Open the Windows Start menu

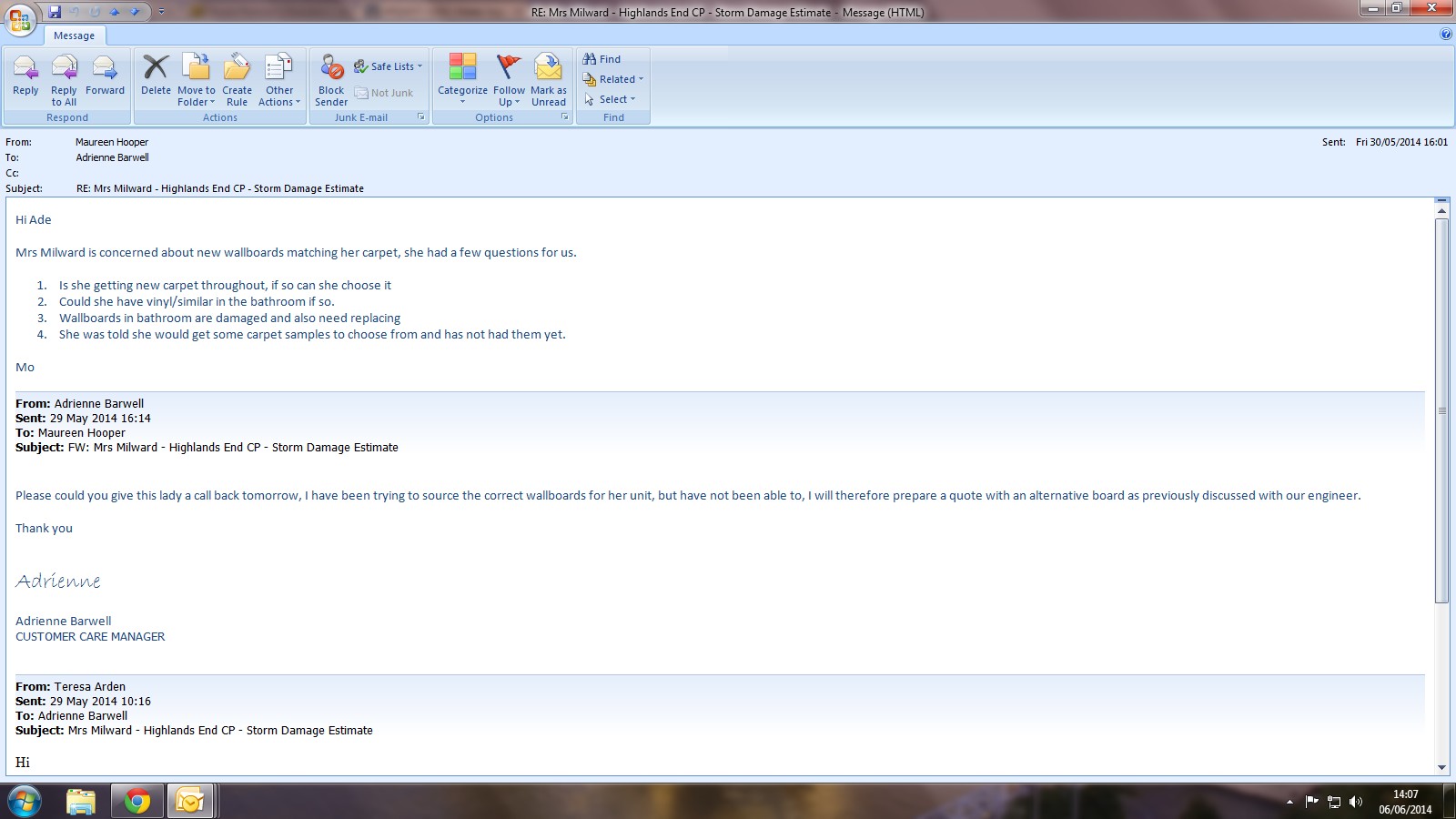pyautogui.click(x=25, y=802)
